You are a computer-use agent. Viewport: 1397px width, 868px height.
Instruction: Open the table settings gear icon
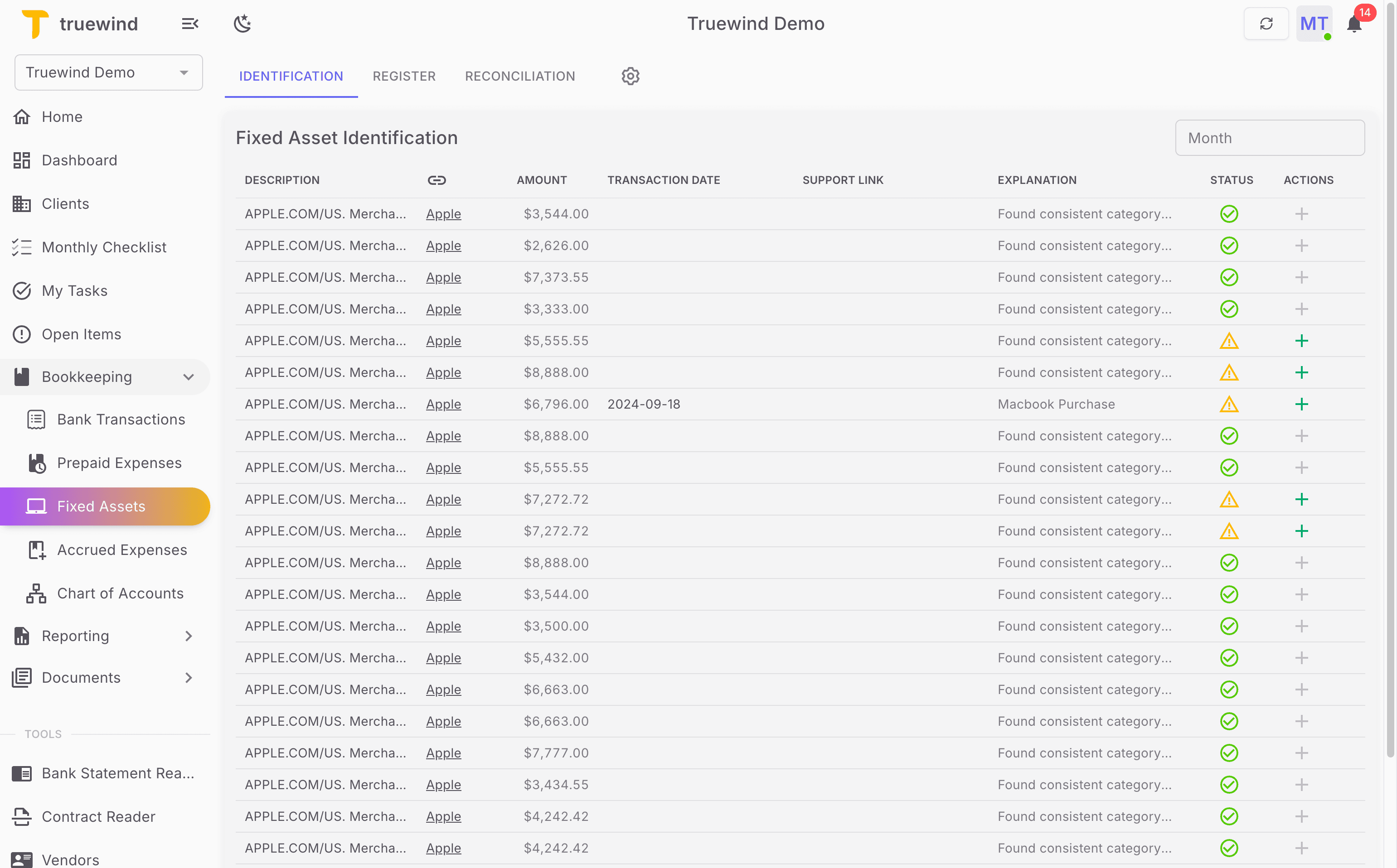click(x=630, y=76)
